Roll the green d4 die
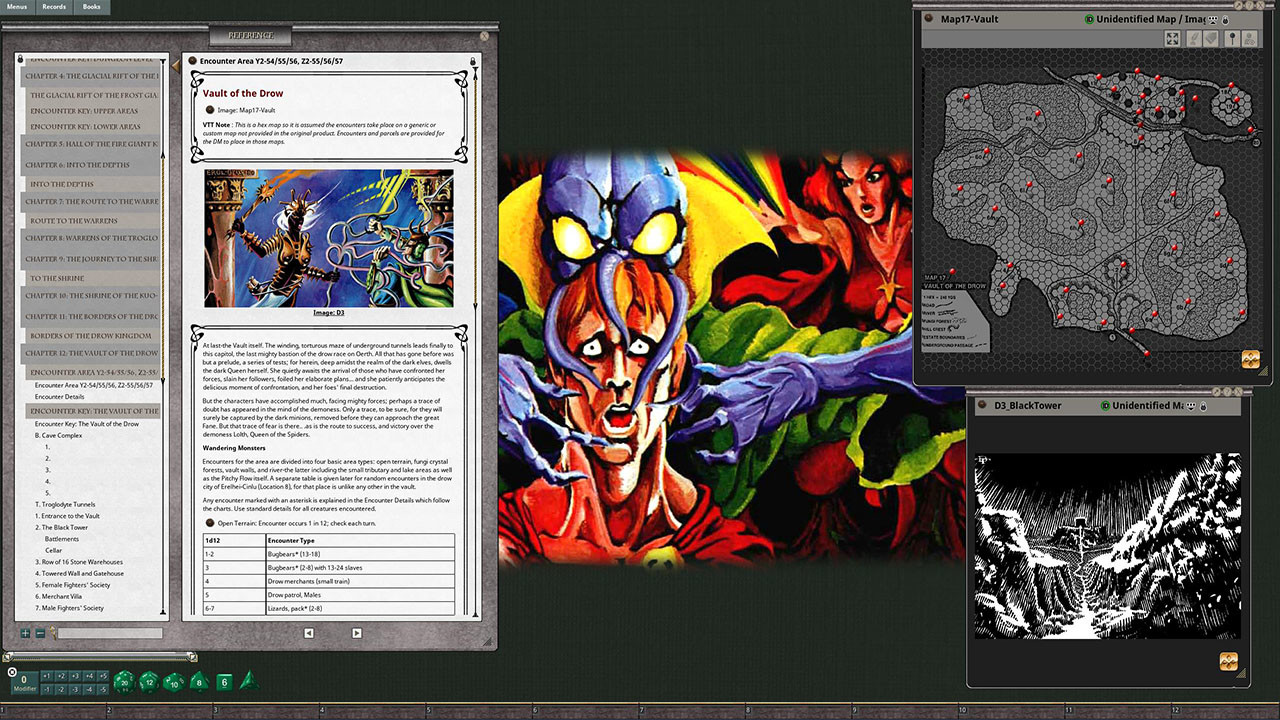Screen dimensions: 1280x720 [249, 682]
